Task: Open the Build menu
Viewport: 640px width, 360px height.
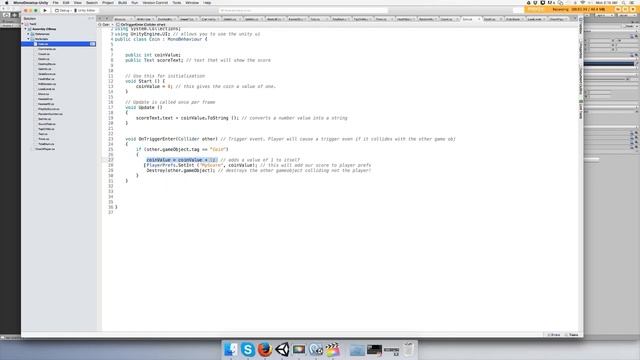Action: coord(122,2)
